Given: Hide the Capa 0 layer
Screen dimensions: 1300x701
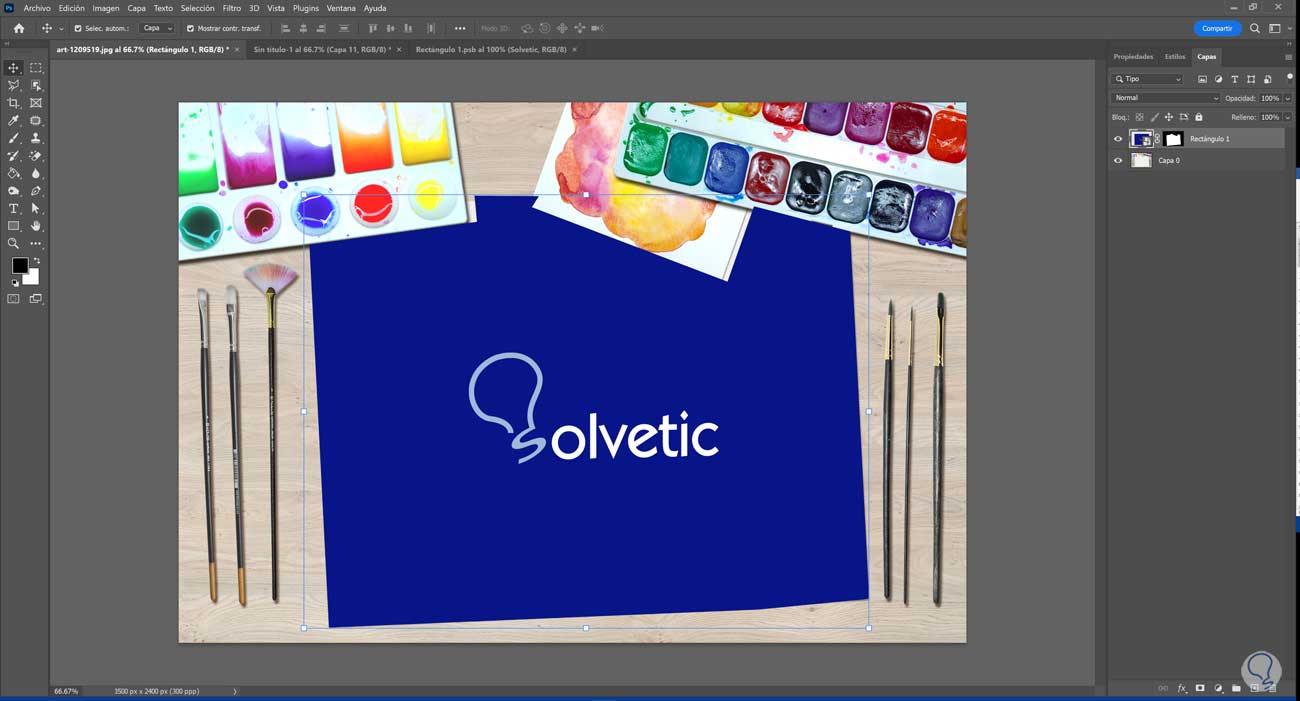Looking at the screenshot, I should (x=1118, y=160).
